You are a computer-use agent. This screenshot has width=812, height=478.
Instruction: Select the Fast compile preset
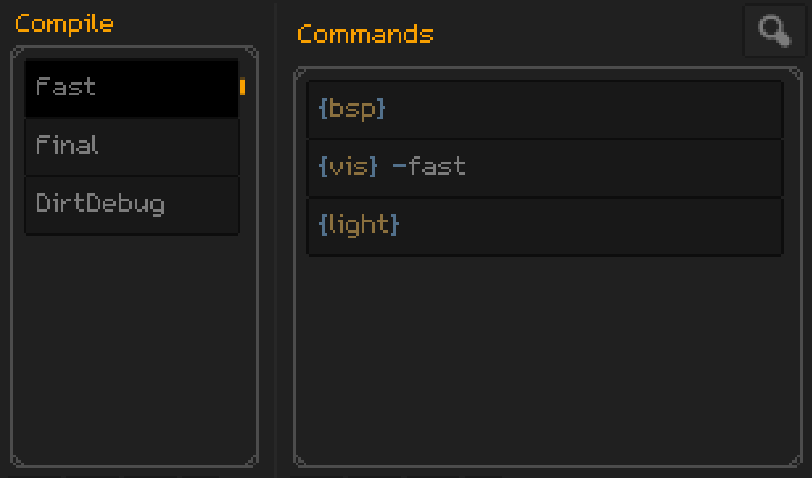pyautogui.click(x=131, y=87)
